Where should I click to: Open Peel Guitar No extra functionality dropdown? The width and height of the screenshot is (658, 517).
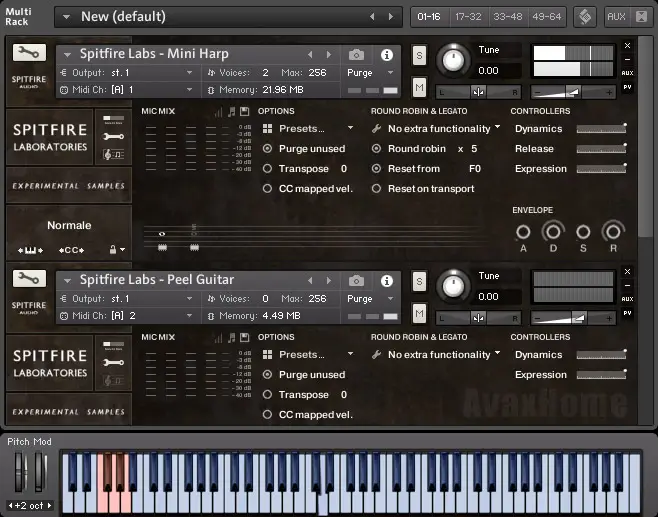(498, 353)
